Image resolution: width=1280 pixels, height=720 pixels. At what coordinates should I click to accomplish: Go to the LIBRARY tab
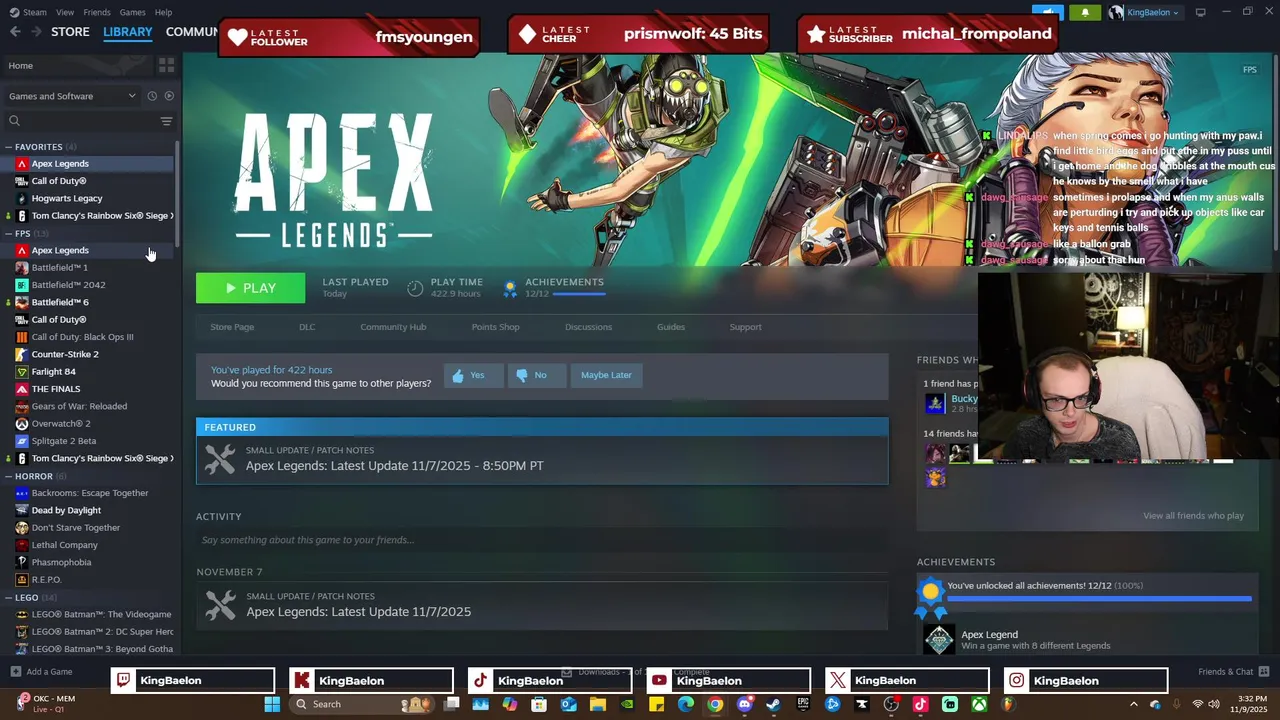[x=128, y=32]
